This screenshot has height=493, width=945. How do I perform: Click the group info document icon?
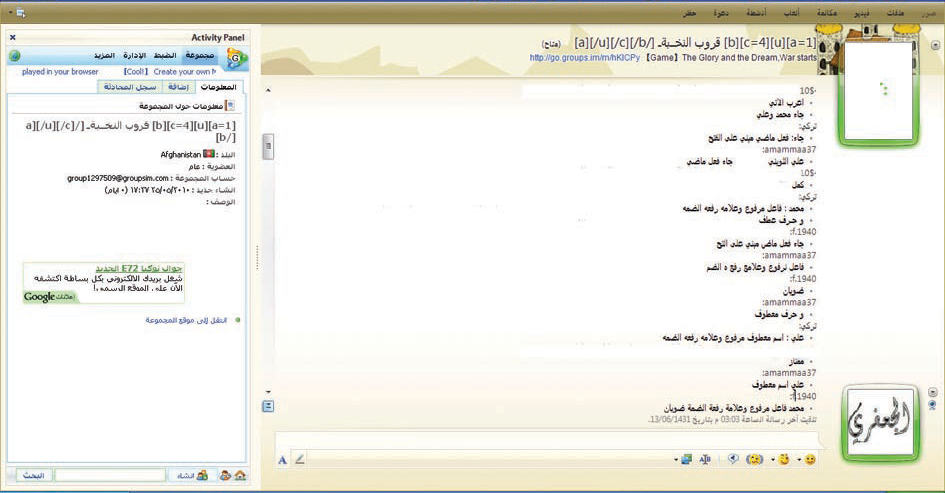click(x=230, y=104)
